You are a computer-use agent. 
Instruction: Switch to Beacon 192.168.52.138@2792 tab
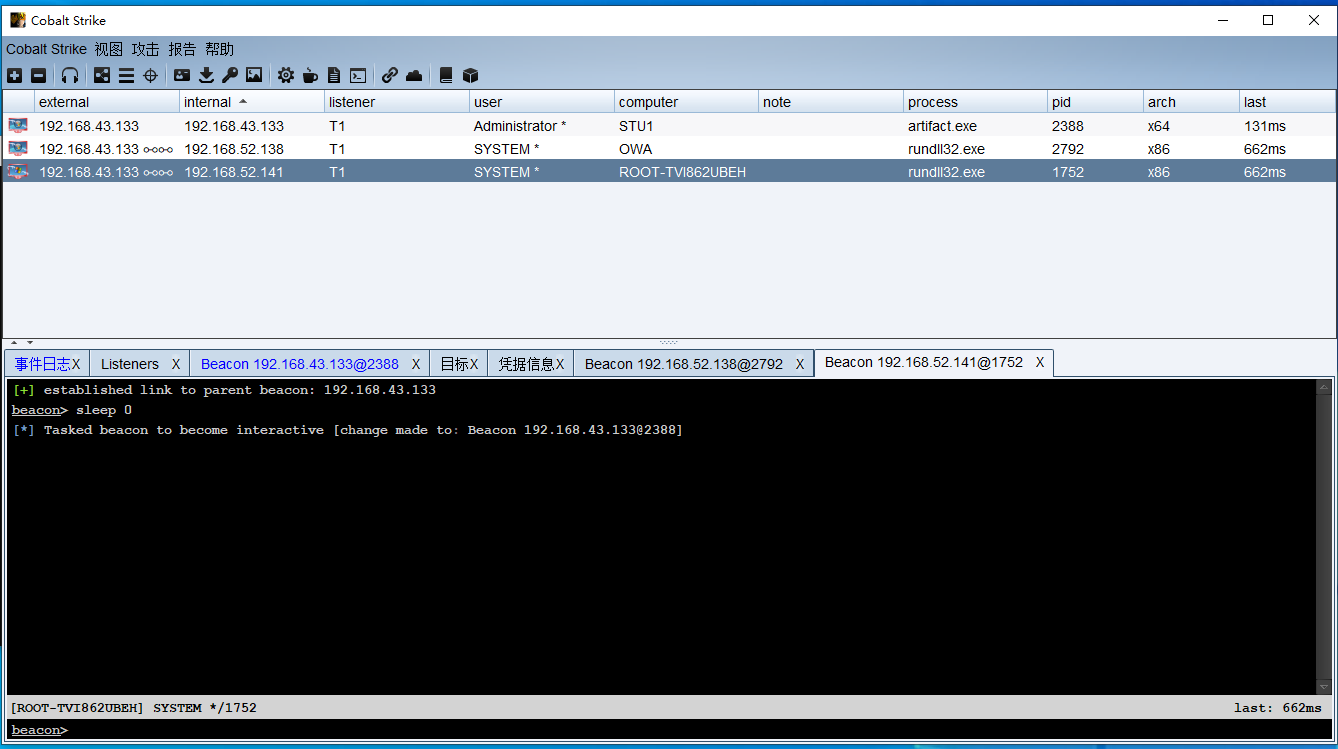coord(684,364)
